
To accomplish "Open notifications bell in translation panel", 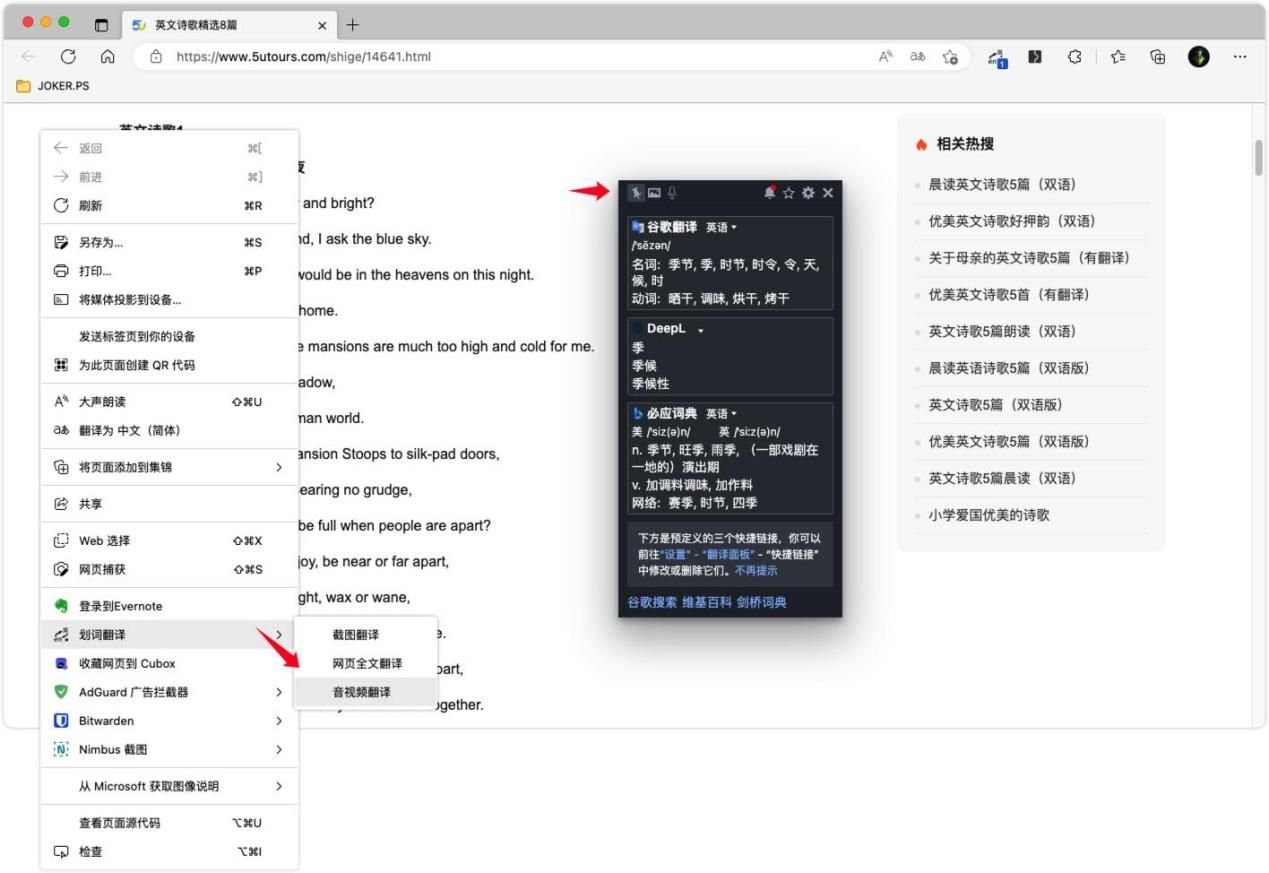I will 770,192.
